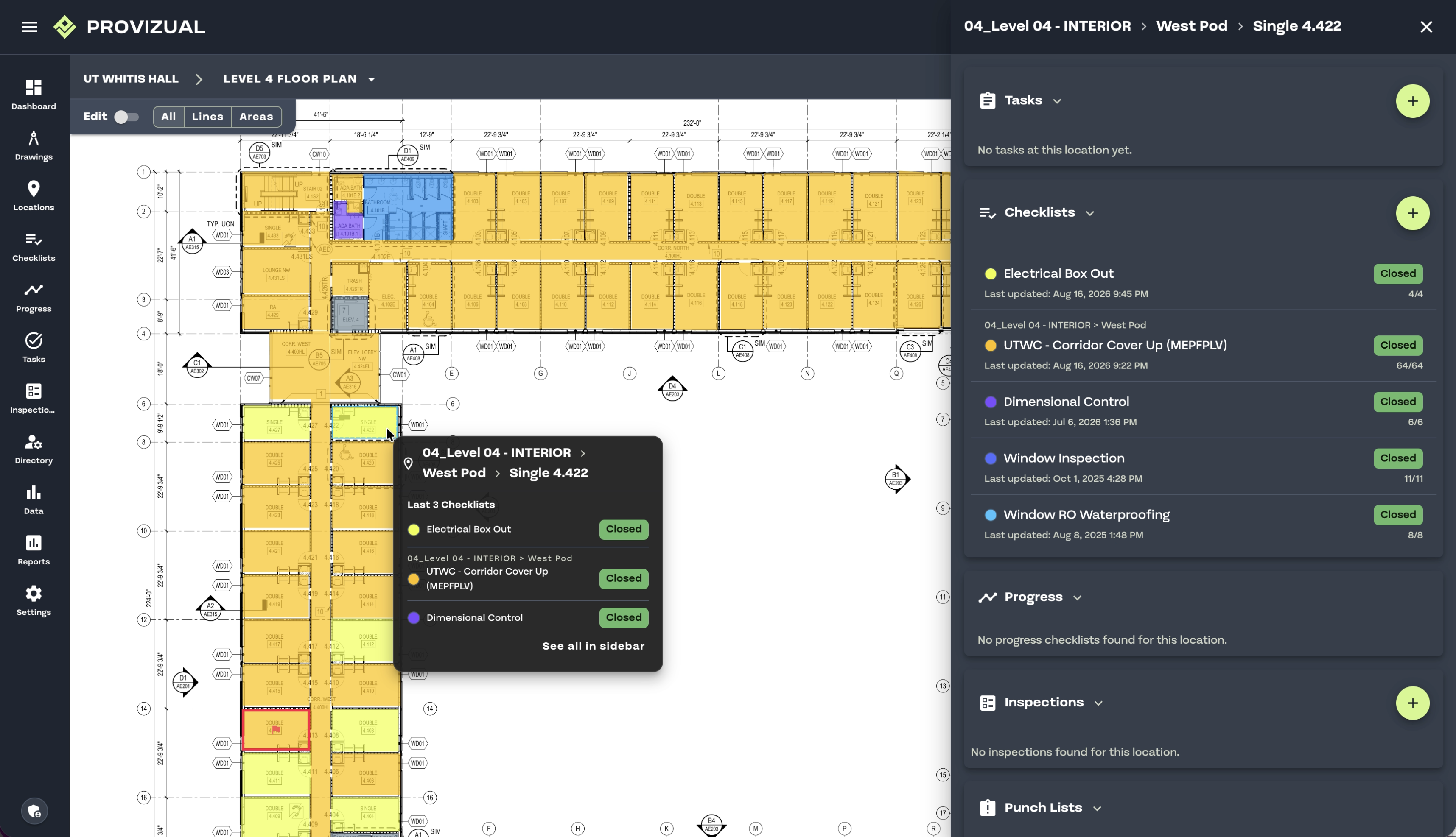Open Data in the sidebar

34,499
